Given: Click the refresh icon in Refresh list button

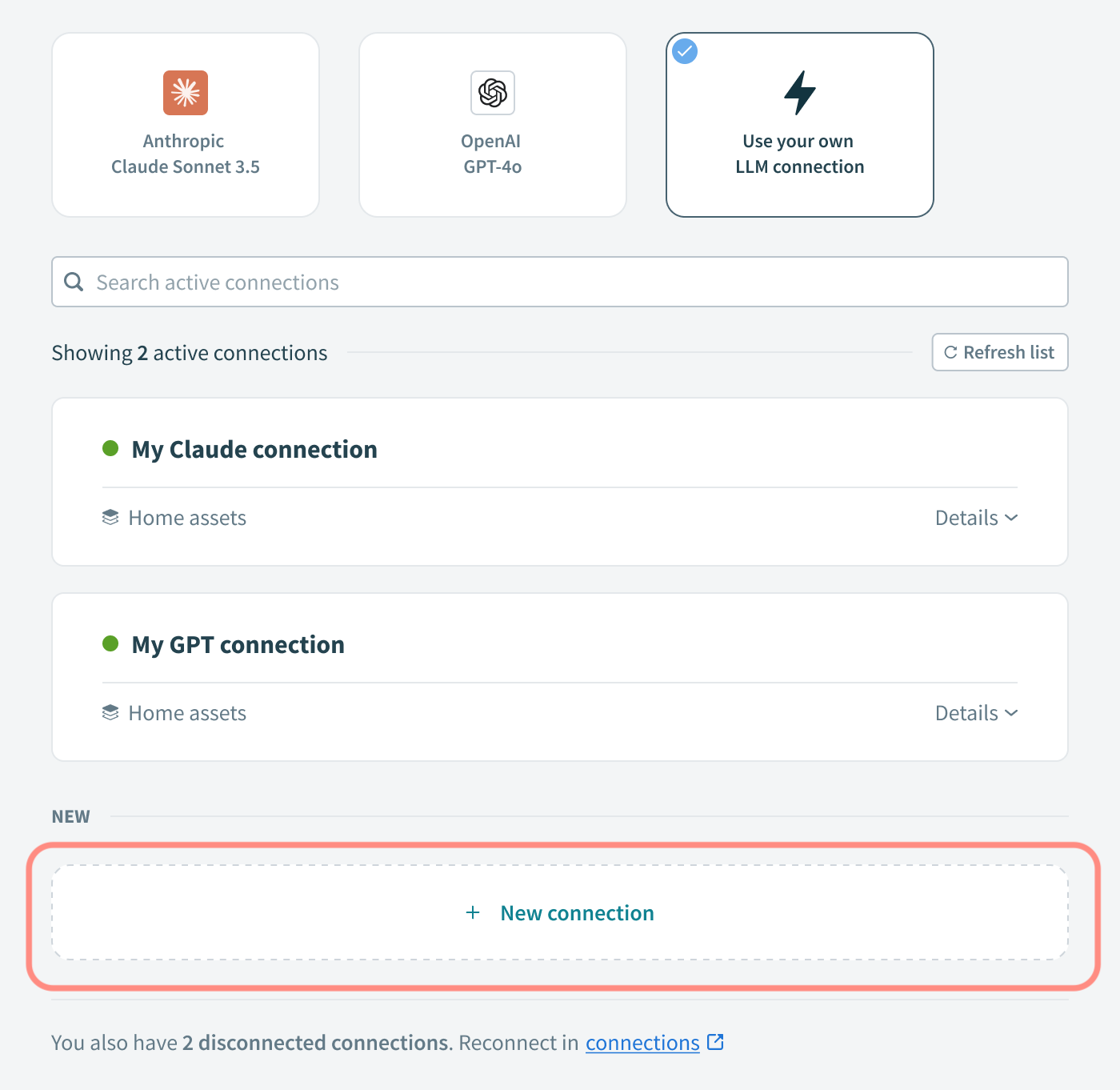Looking at the screenshot, I should click(950, 352).
